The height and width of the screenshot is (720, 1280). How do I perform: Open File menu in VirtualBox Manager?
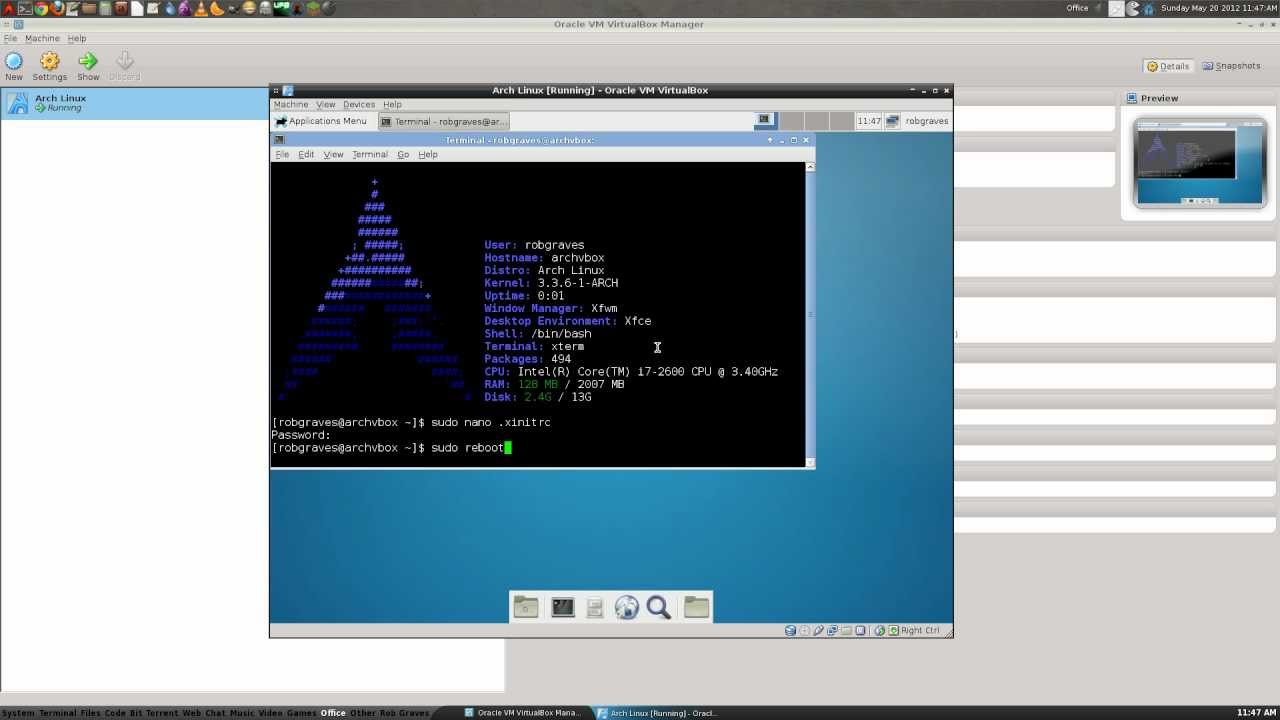tap(10, 38)
